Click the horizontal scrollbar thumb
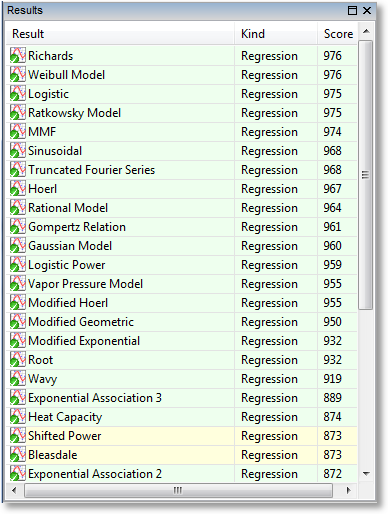This screenshot has height=514, width=388. tap(178, 490)
